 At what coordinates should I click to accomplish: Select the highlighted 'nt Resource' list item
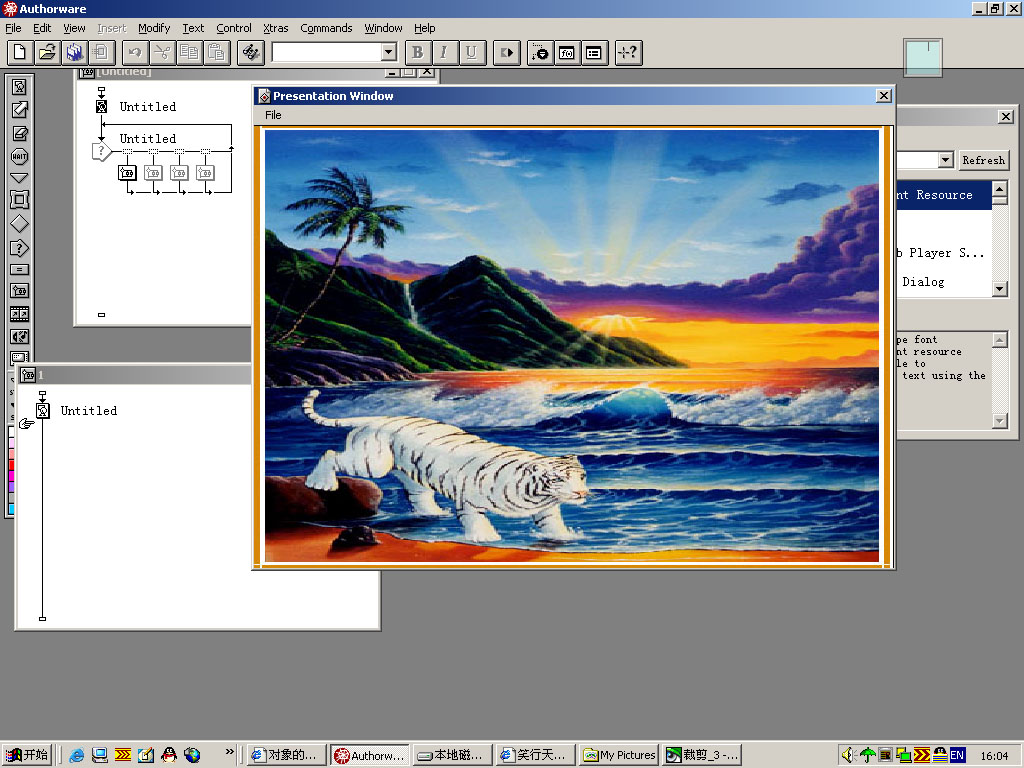click(x=944, y=195)
